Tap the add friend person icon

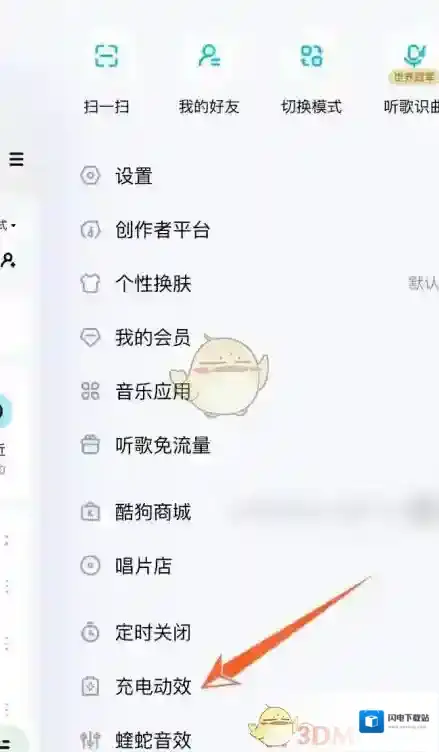[8, 260]
